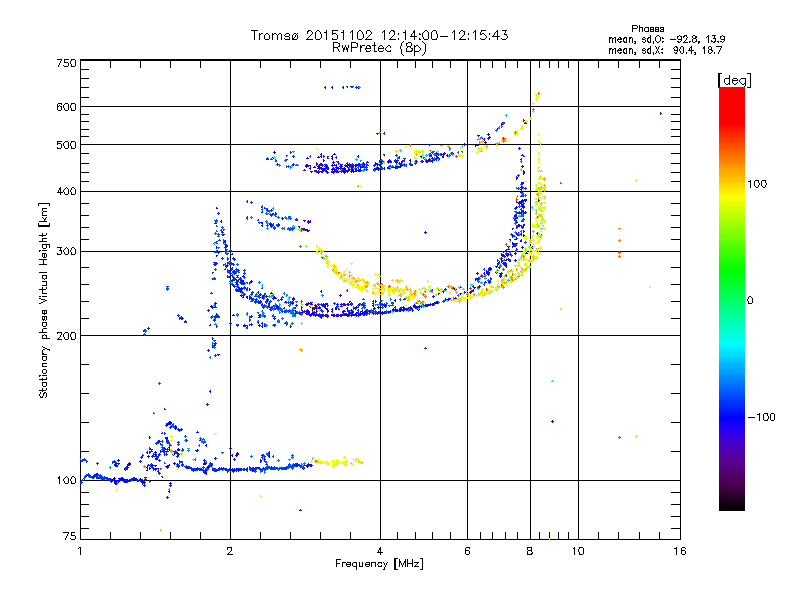
Task: Click the x-axis tick label '10'
Action: pyautogui.click(x=578, y=551)
